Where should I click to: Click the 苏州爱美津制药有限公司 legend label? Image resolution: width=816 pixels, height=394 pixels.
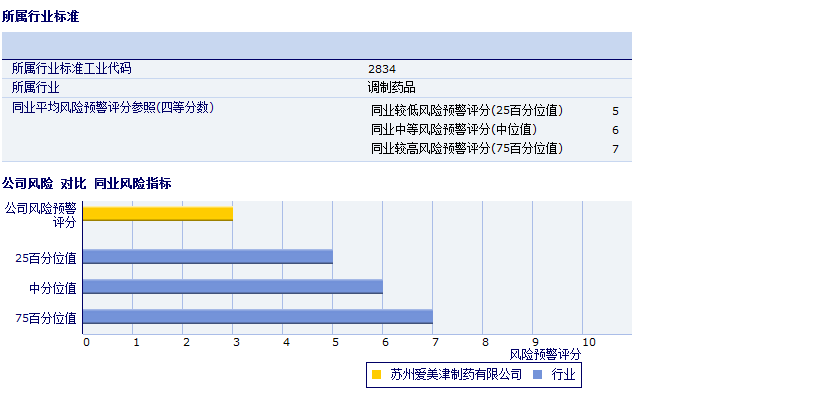pos(456,374)
